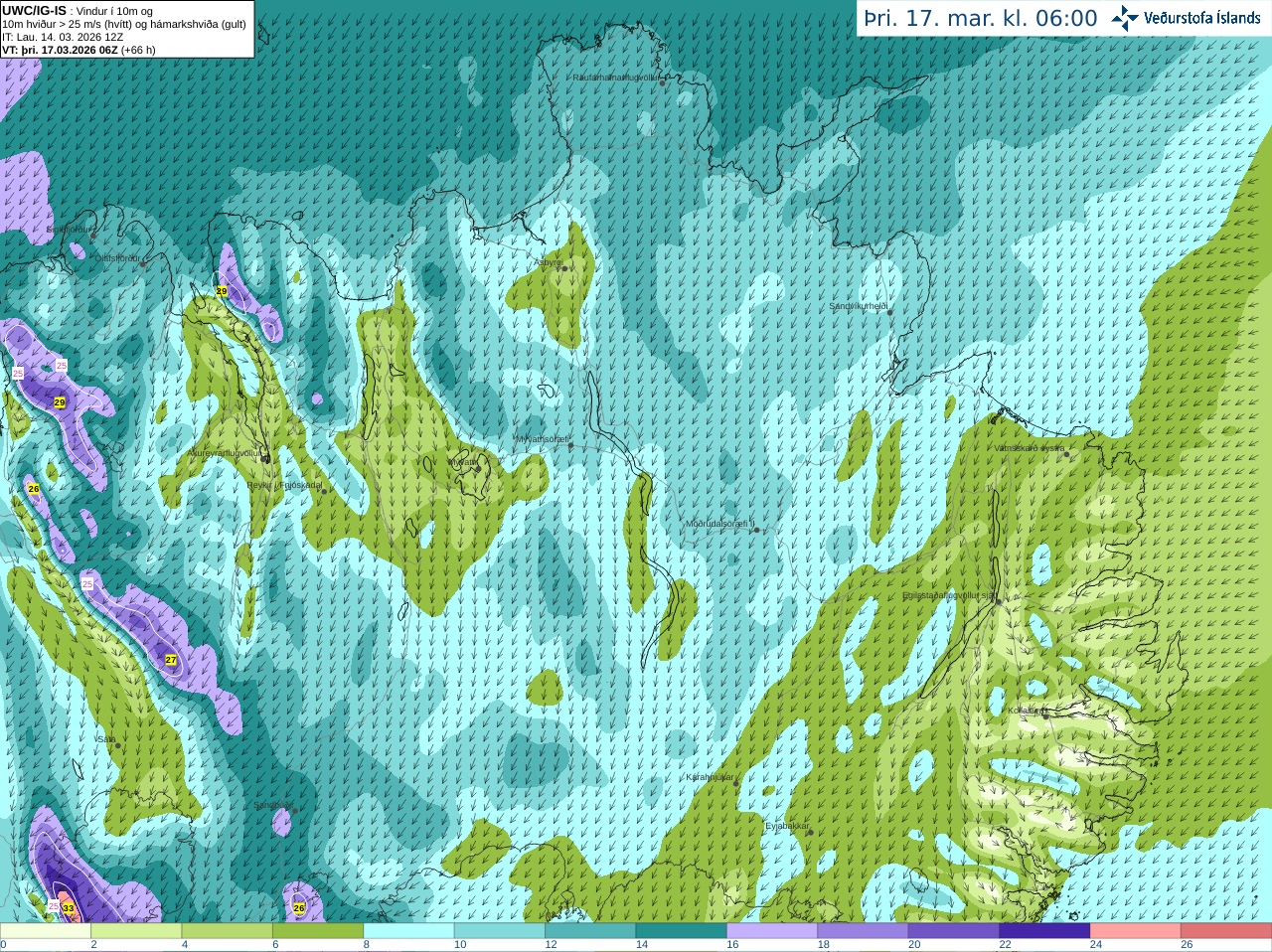Click the 12–14 m/s medium teal legend swatch
The width and height of the screenshot is (1272, 952).
point(590,931)
